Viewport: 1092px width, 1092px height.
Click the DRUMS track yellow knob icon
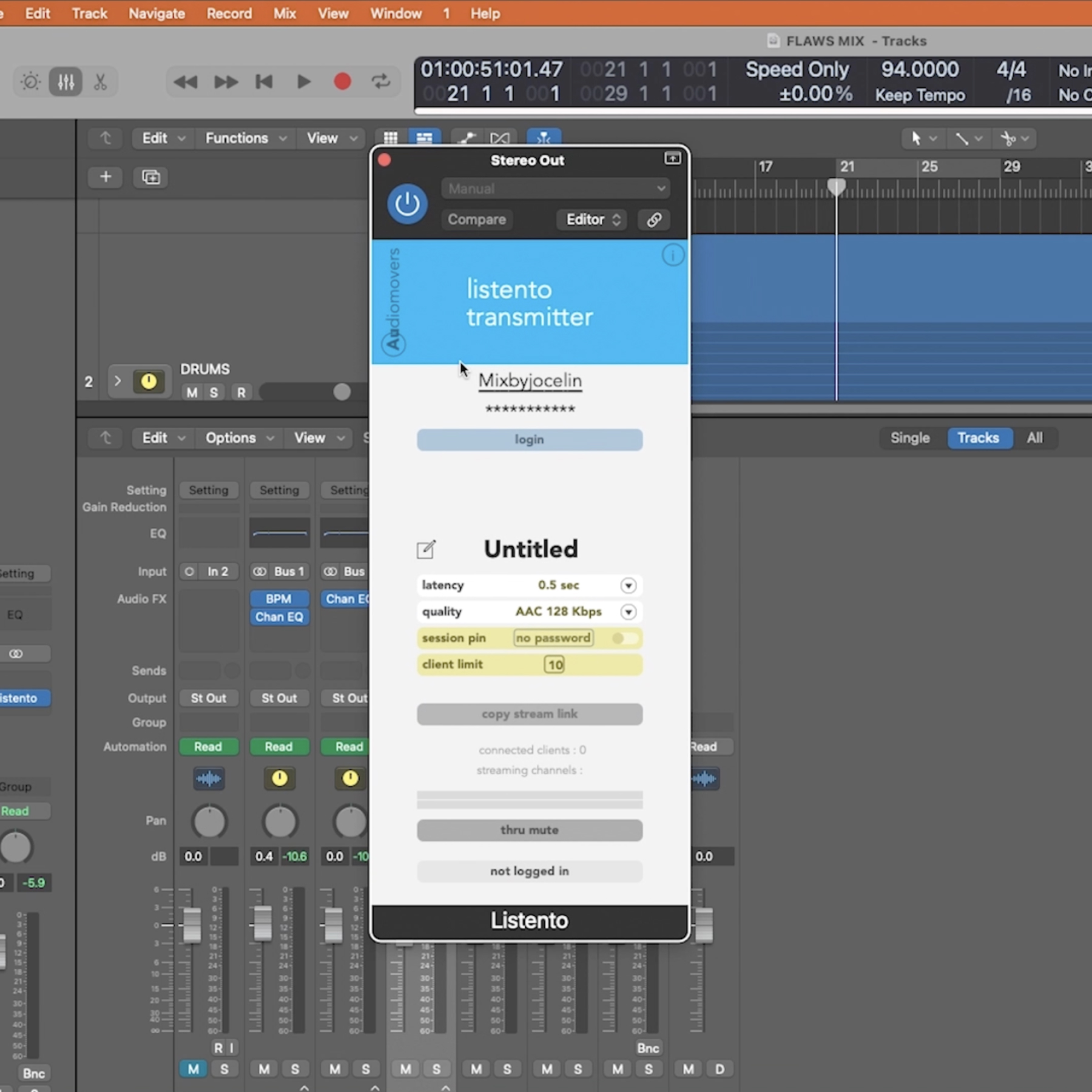[x=149, y=381]
